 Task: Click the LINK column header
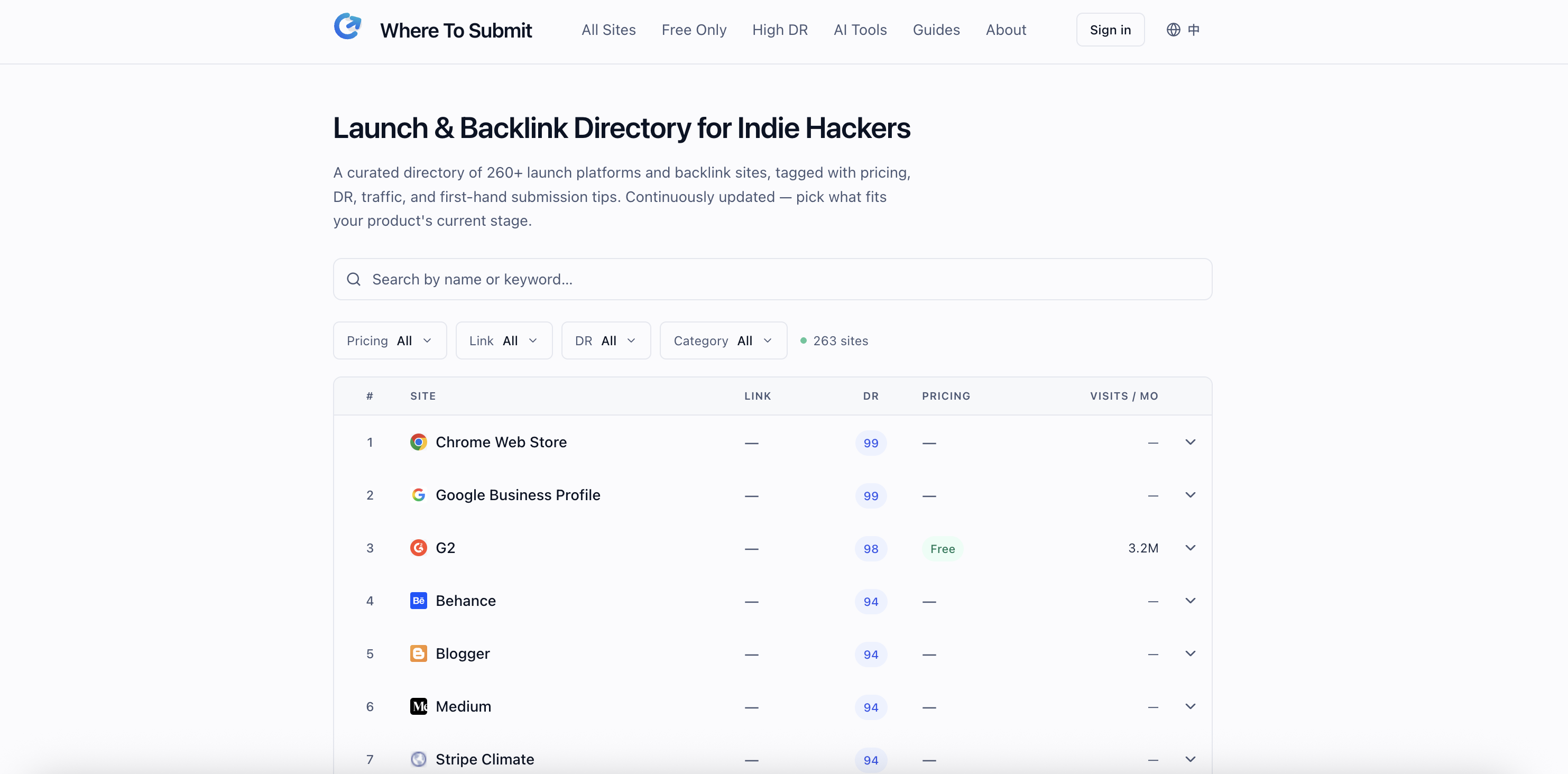758,396
